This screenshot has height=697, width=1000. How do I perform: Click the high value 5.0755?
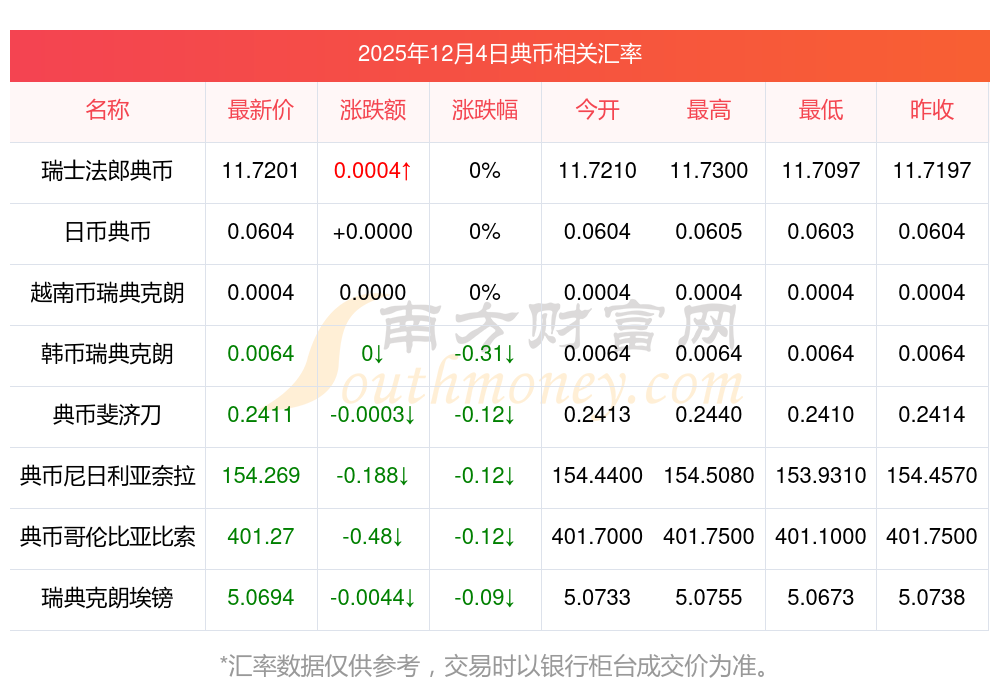[x=709, y=598]
